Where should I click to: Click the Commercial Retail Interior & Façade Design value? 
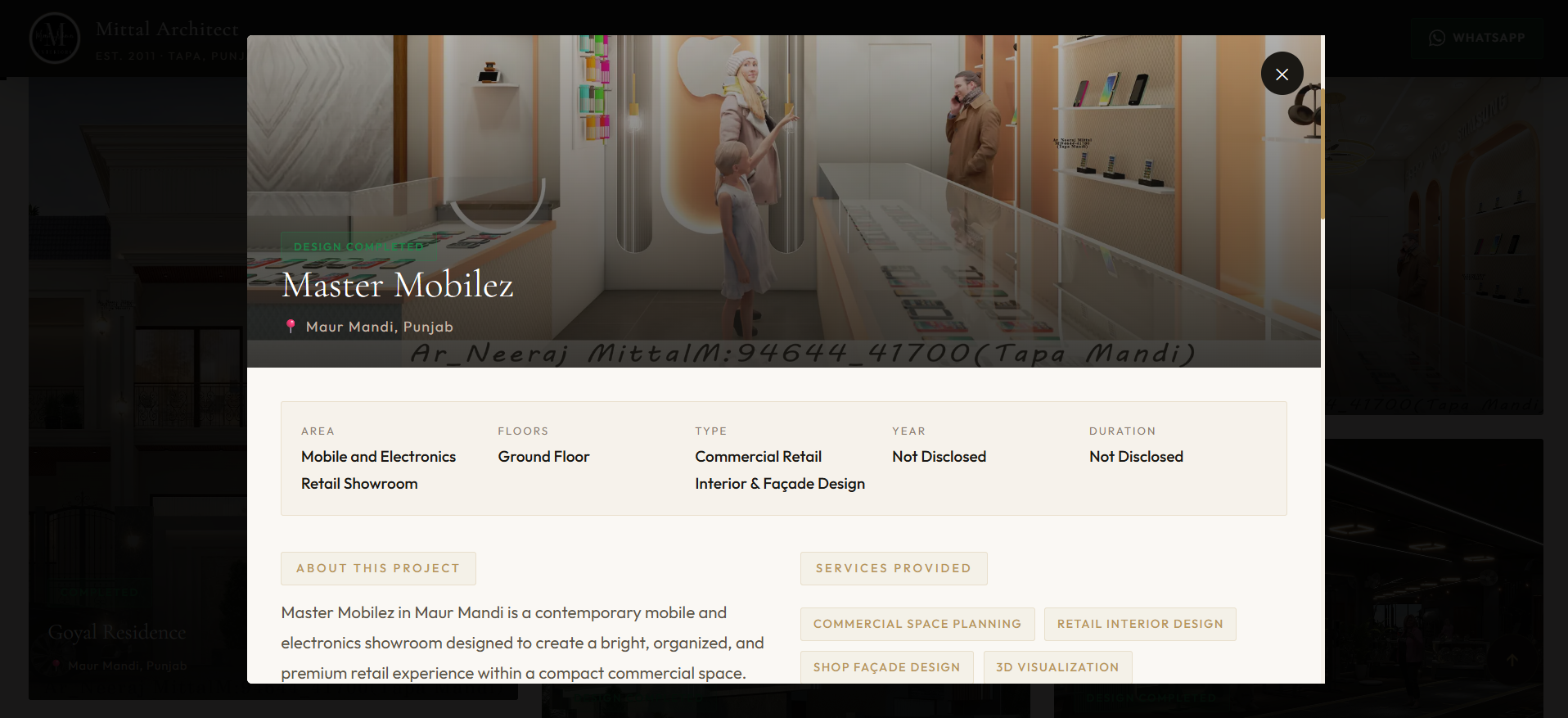point(780,470)
